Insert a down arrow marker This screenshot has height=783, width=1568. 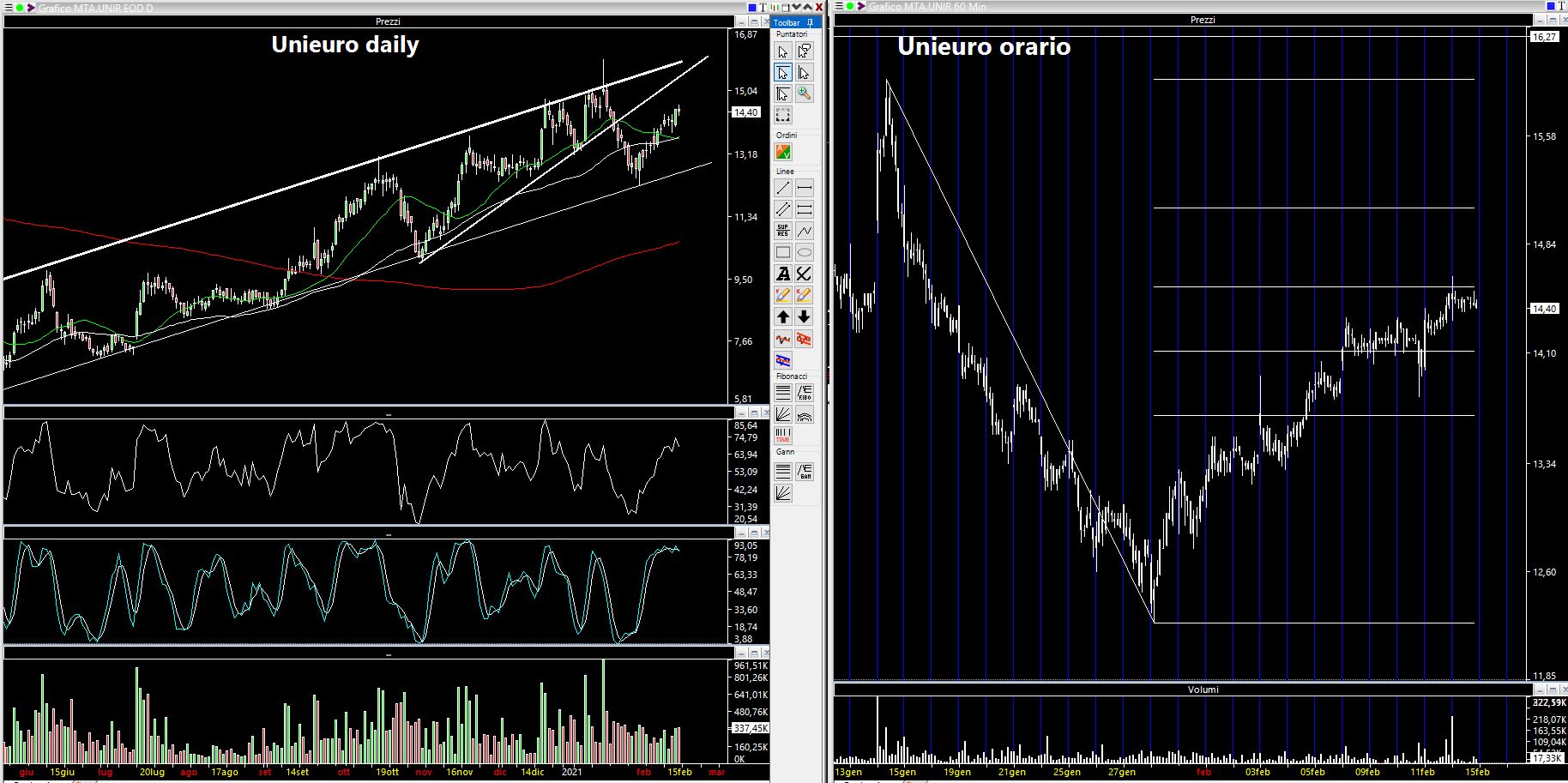click(x=805, y=317)
